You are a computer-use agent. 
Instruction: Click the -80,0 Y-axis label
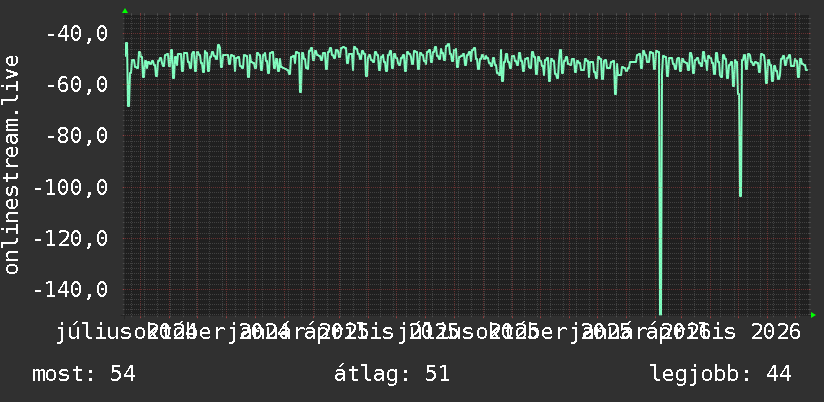(77, 136)
